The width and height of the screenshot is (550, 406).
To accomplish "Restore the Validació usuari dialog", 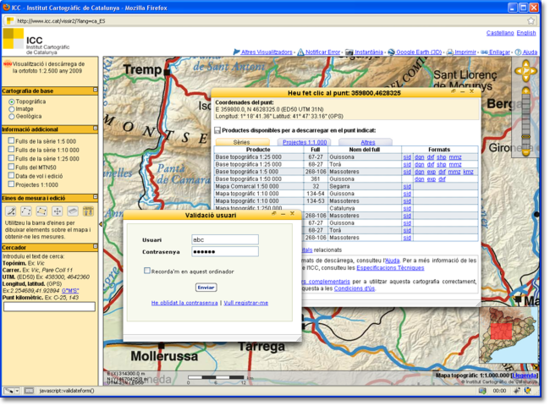I will pos(274,213).
